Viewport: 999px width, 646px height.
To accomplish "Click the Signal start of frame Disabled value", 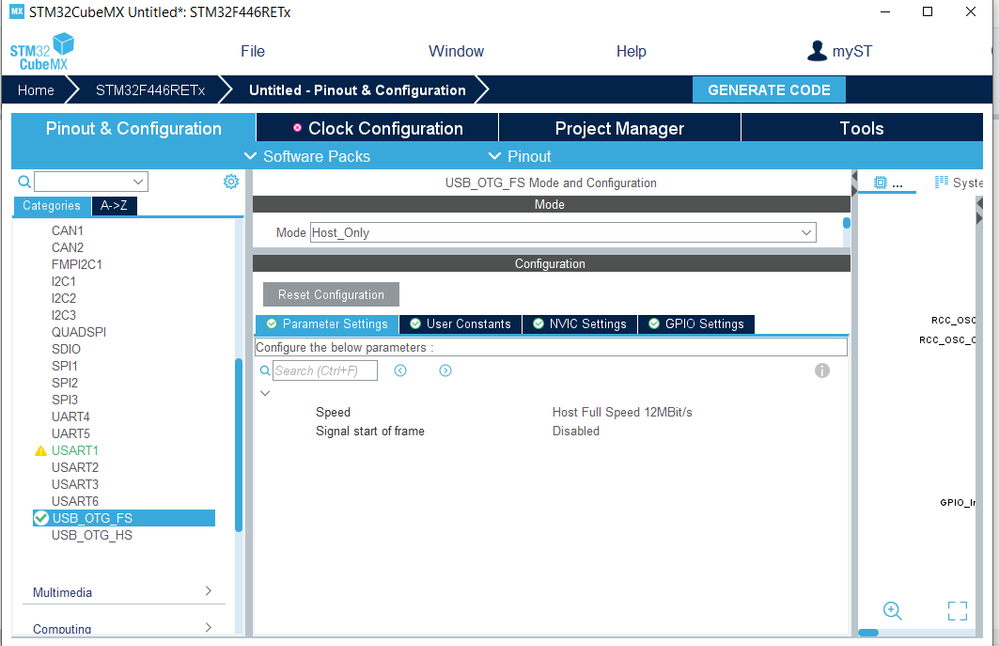I will [x=576, y=431].
